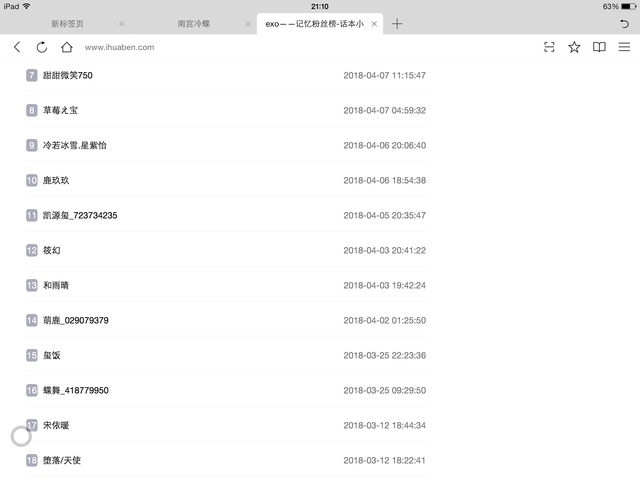Open user 萌鹿_029079379
Viewport: 640px width, 480px height.
76,321
